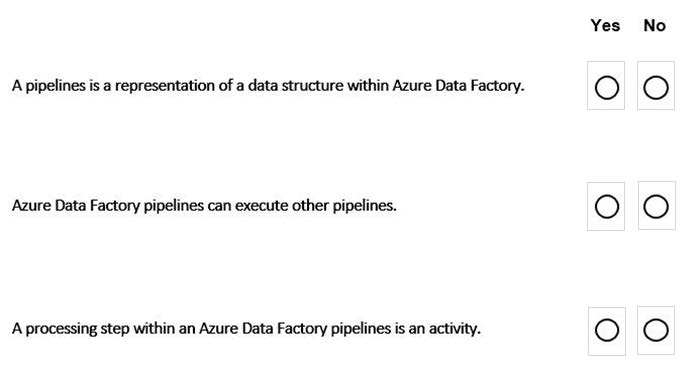Mark No for processing step is an activity
The height and width of the screenshot is (382, 700).
655,330
